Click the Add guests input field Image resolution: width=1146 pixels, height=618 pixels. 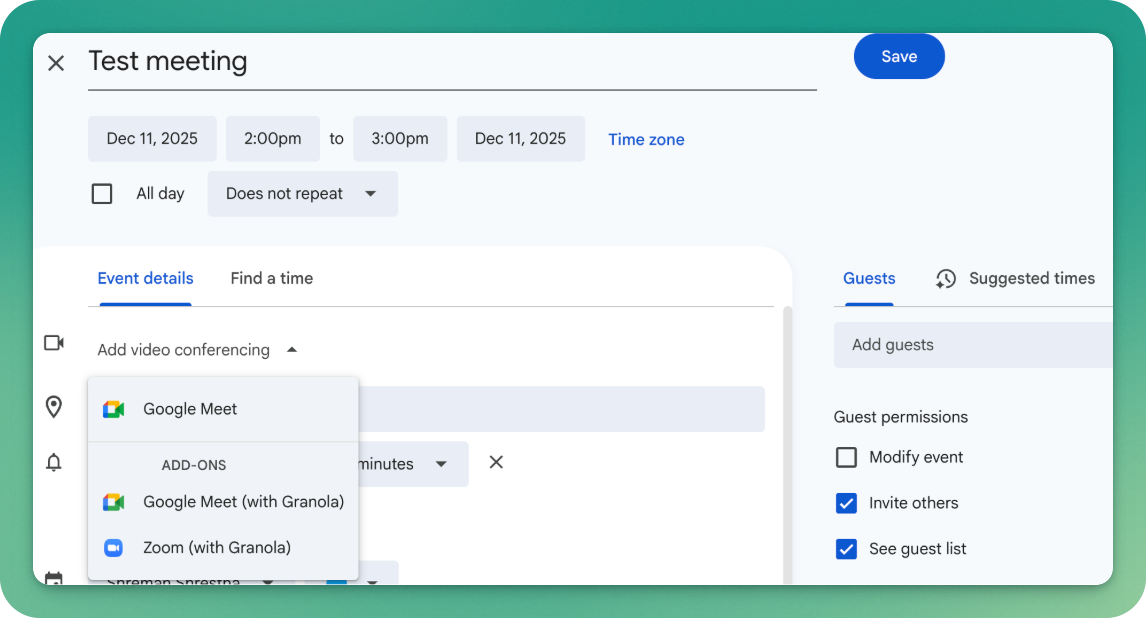pyautogui.click(x=972, y=345)
